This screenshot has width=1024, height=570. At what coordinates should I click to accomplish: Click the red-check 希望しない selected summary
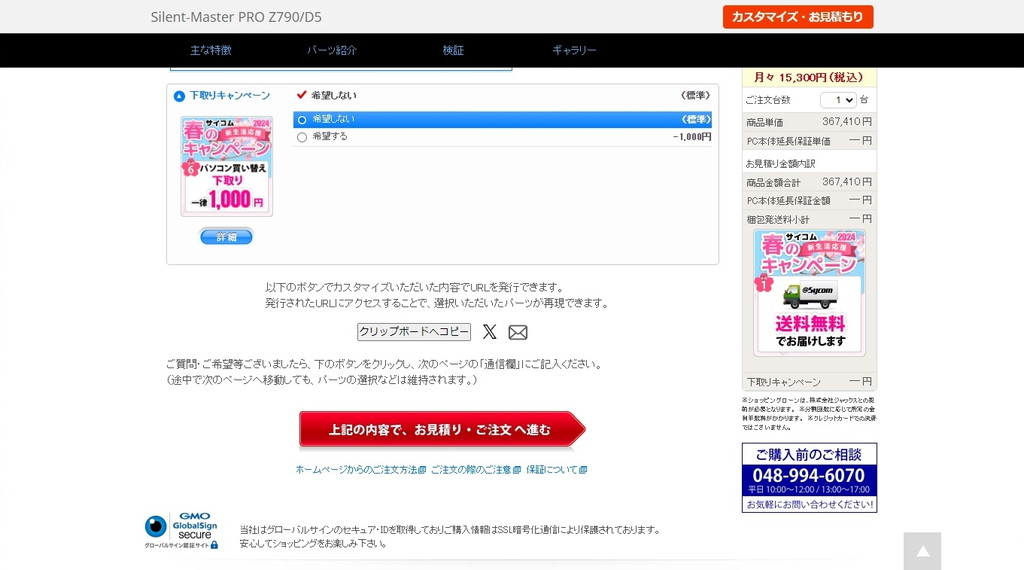tap(327, 95)
